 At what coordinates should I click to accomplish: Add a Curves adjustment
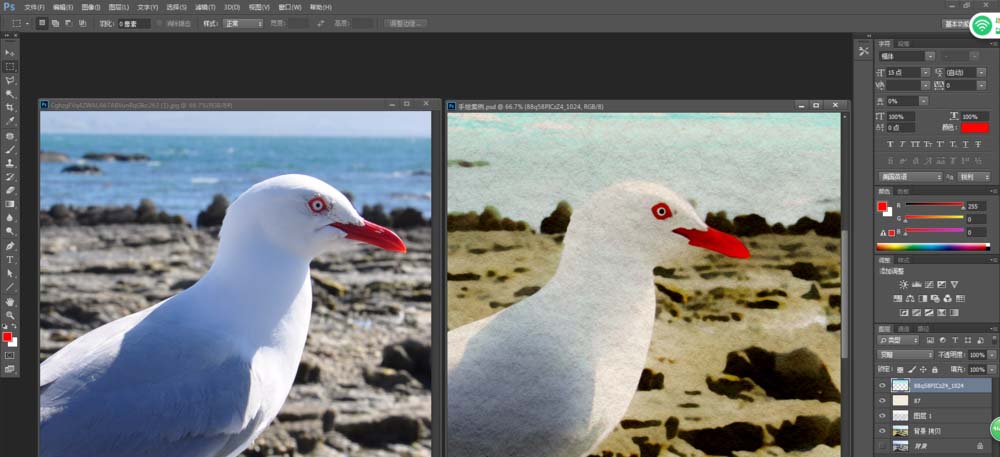[929, 284]
